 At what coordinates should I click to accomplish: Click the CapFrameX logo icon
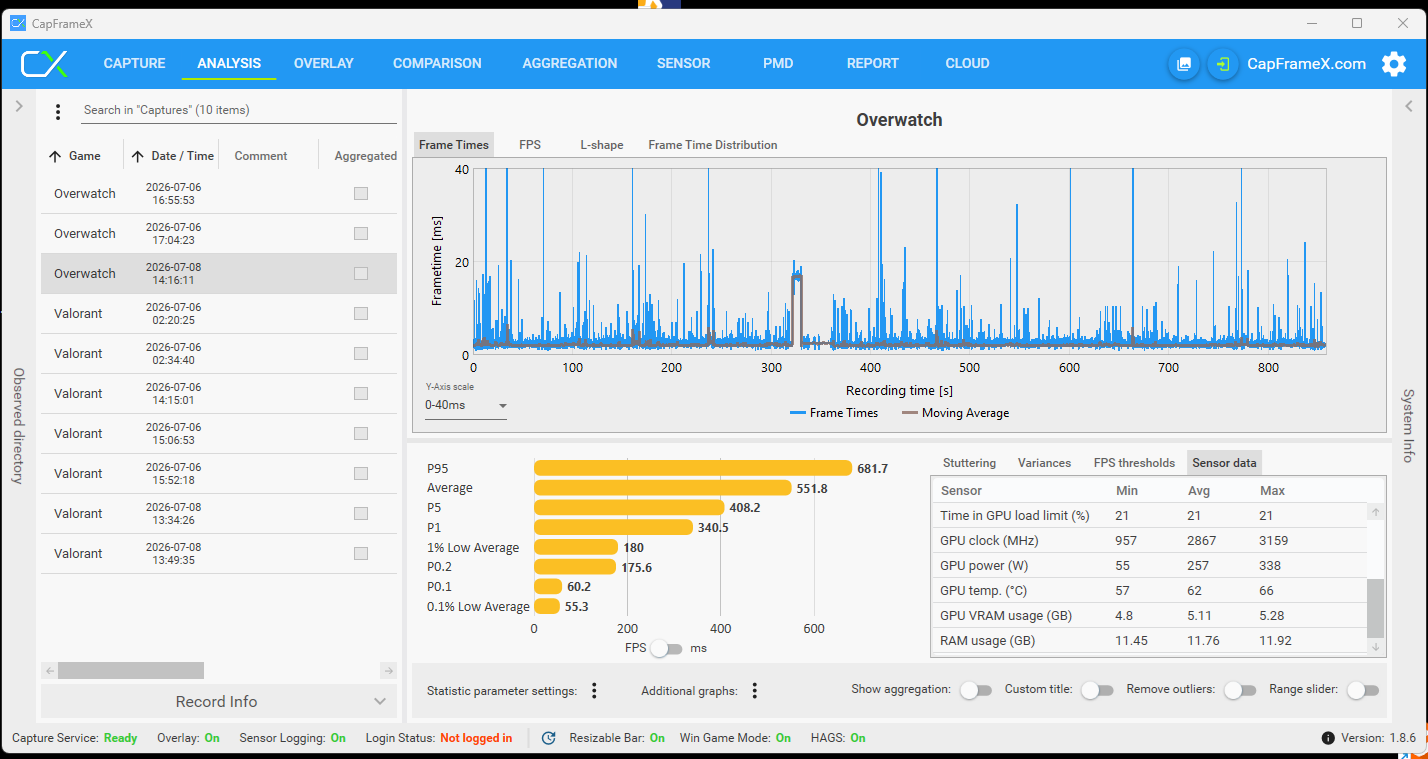click(45, 64)
